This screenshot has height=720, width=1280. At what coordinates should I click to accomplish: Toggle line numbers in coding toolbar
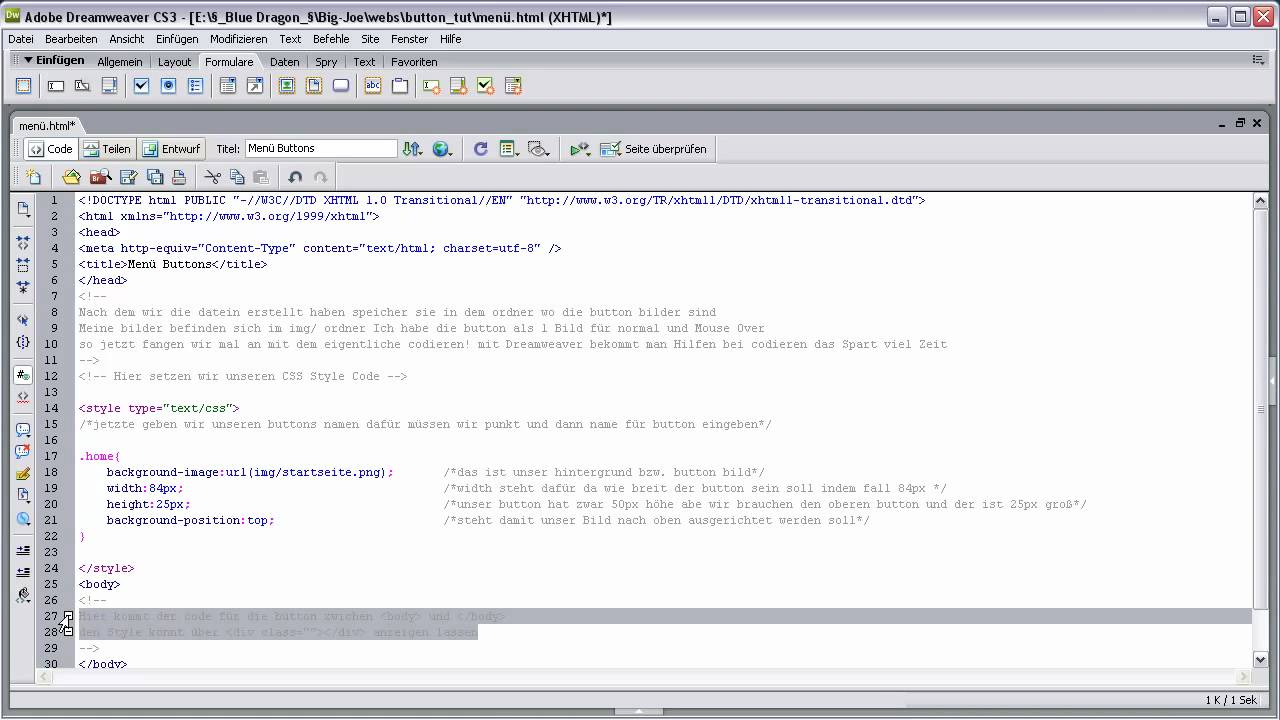coord(23,375)
